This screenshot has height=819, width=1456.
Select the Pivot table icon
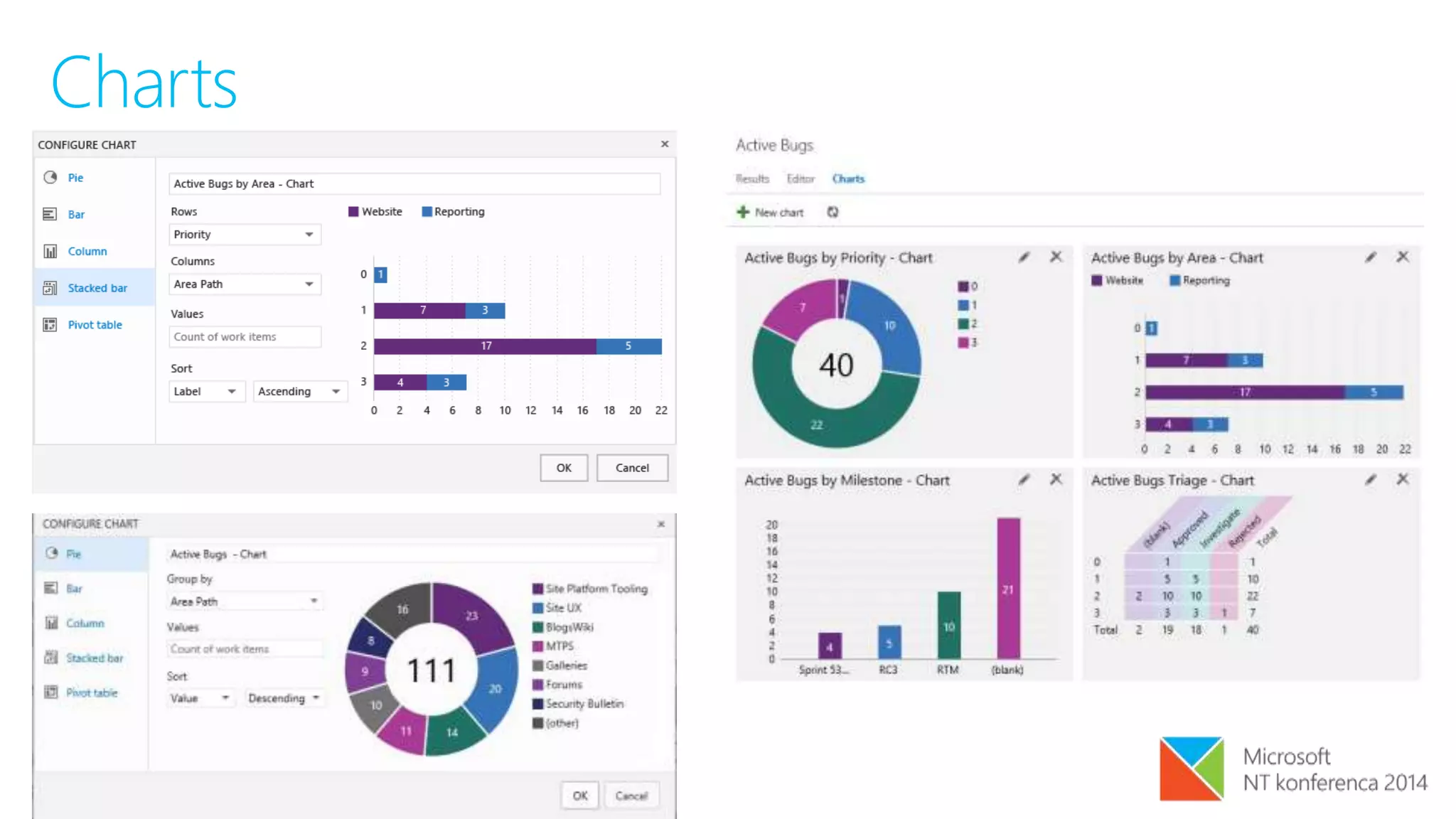[50, 325]
